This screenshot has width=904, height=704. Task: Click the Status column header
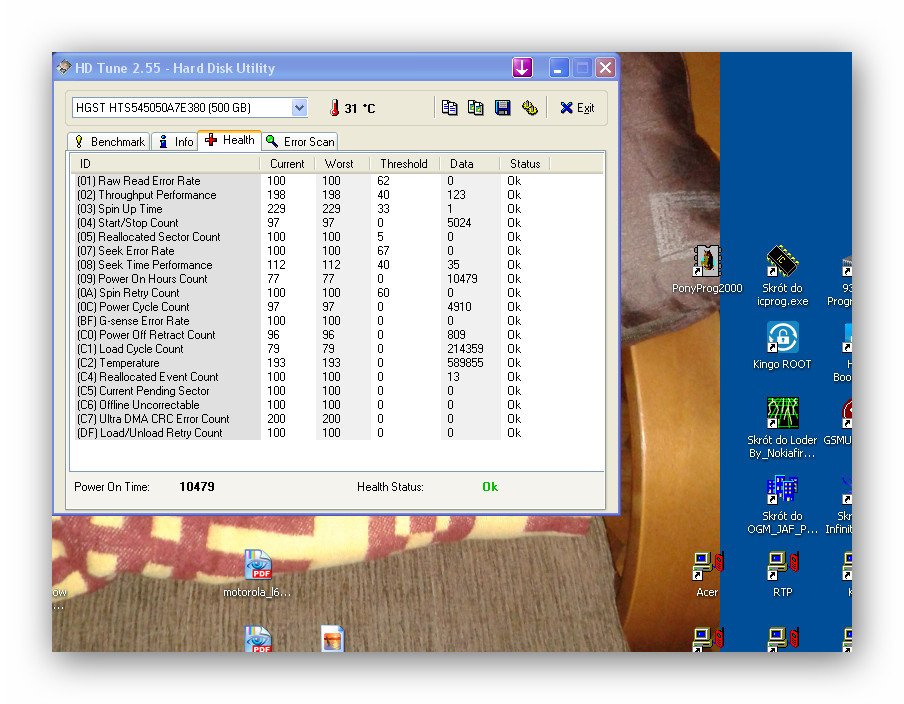[525, 164]
